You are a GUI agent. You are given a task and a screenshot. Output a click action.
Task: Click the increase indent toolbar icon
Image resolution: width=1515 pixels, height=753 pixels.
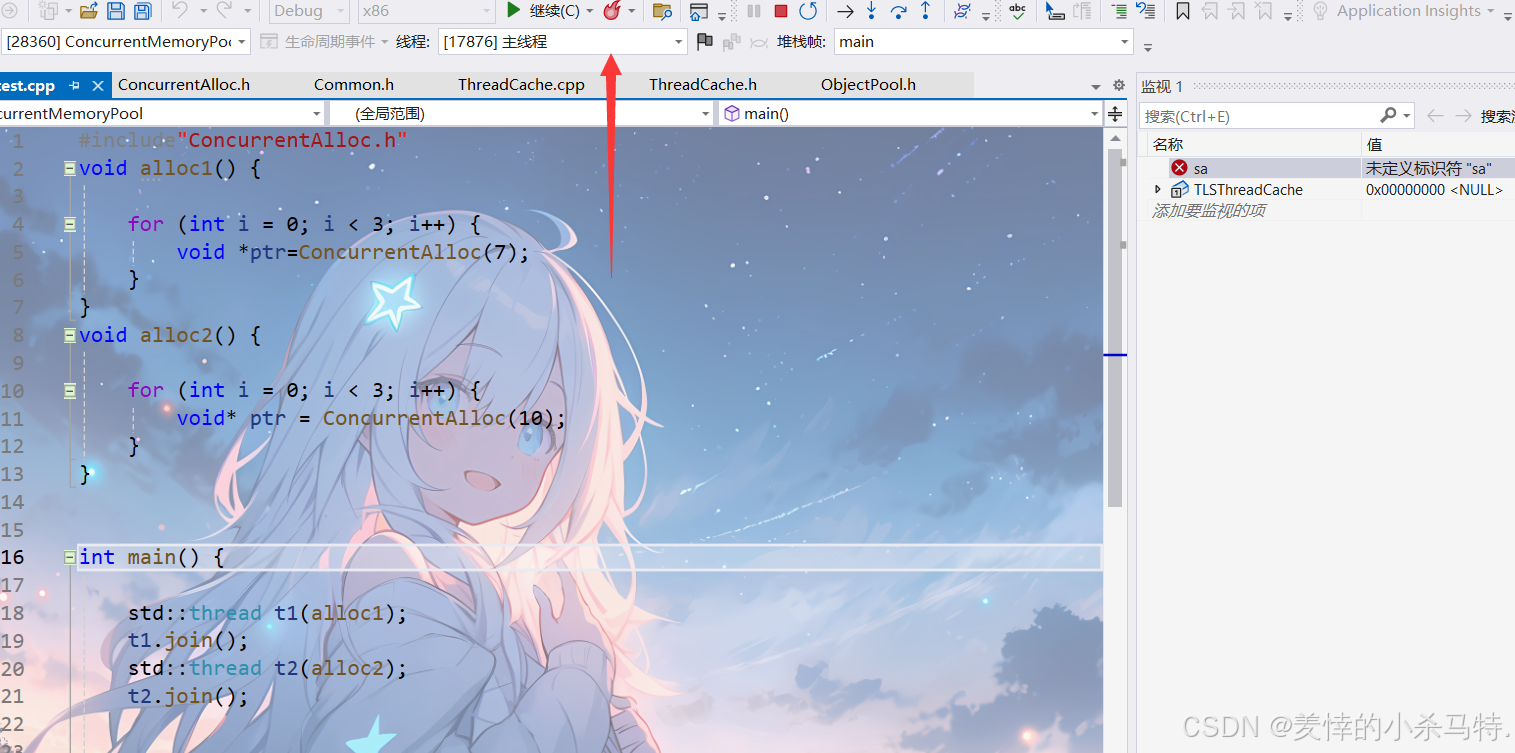tap(1119, 11)
